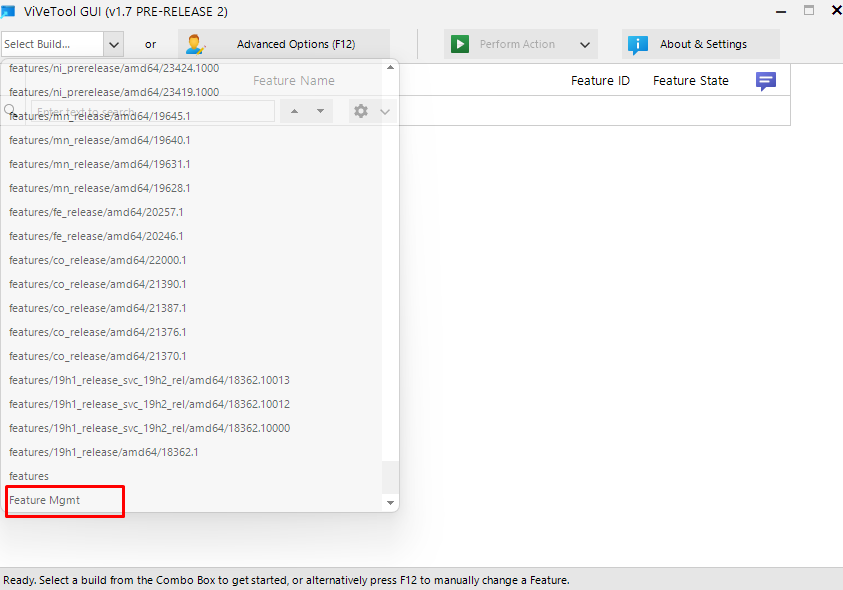Click the Select Build text field
This screenshot has height=590, width=843.
coord(52,44)
